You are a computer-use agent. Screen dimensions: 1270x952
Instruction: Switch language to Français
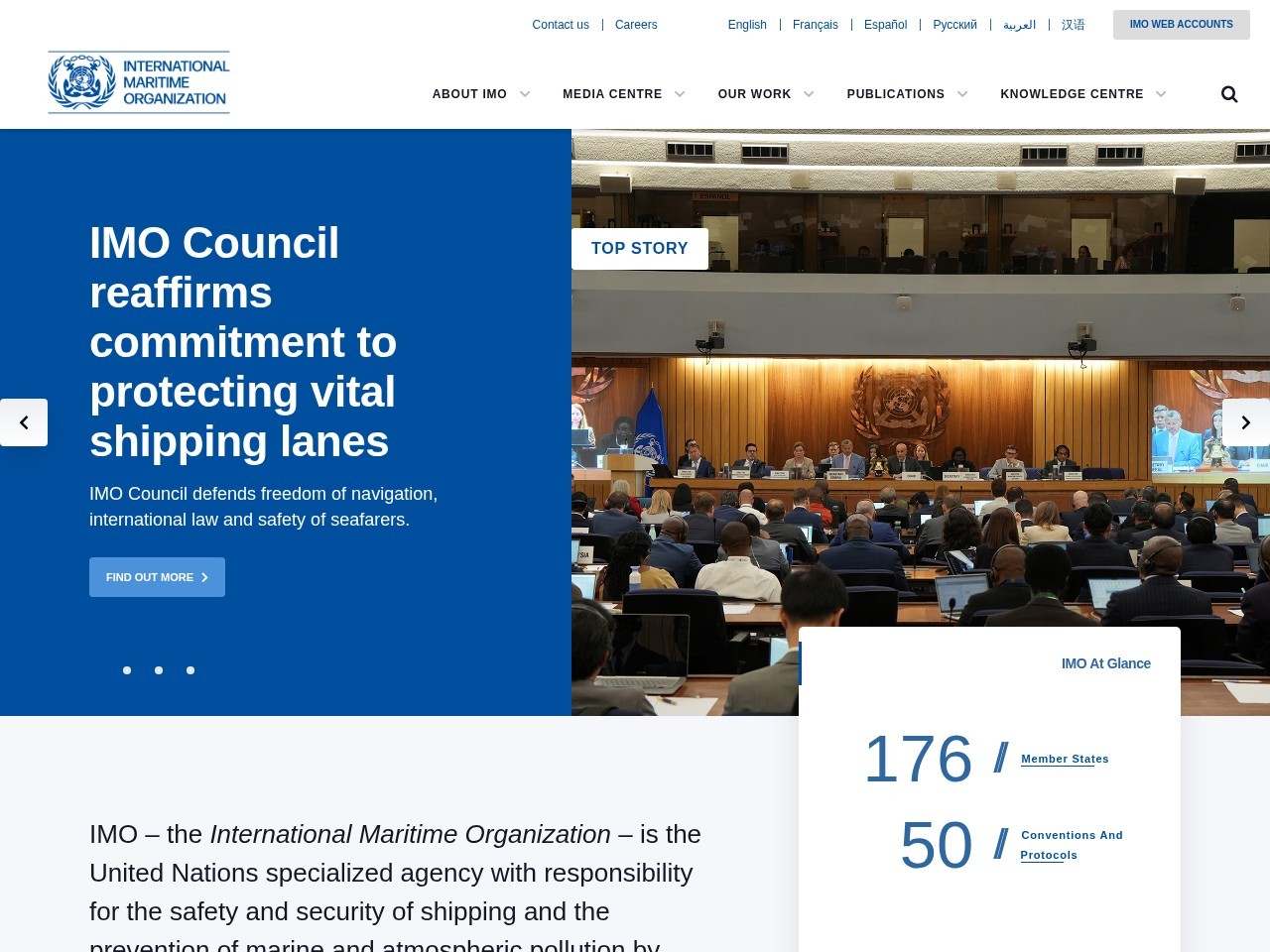[x=816, y=25]
